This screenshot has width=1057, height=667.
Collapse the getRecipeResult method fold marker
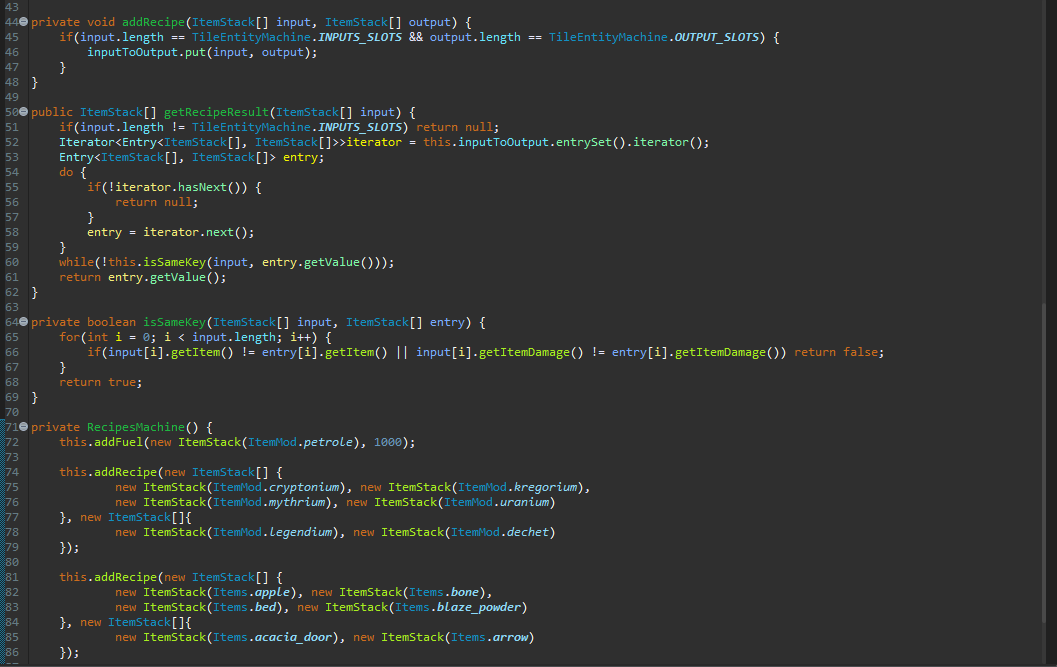(24, 112)
